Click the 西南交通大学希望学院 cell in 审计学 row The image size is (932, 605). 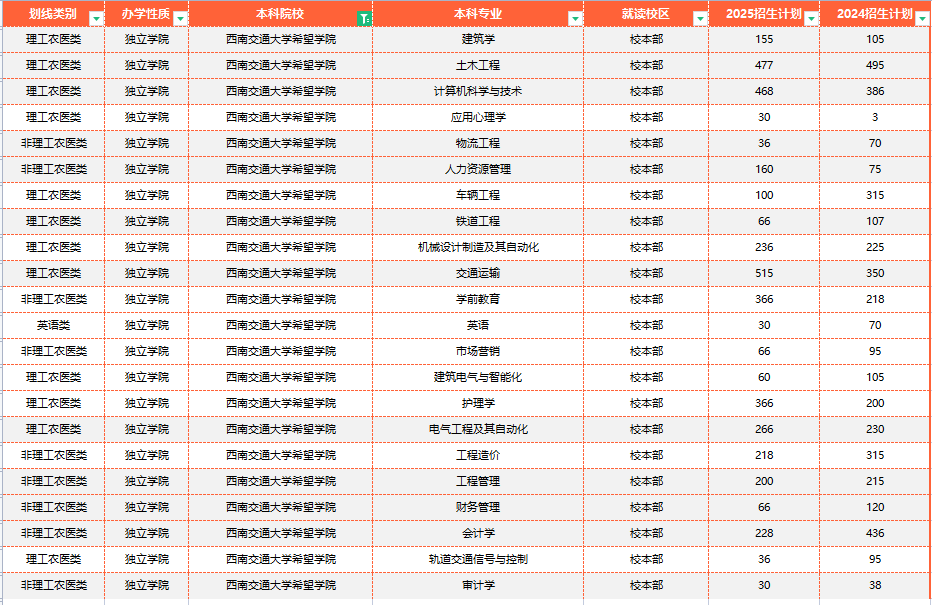click(x=281, y=585)
